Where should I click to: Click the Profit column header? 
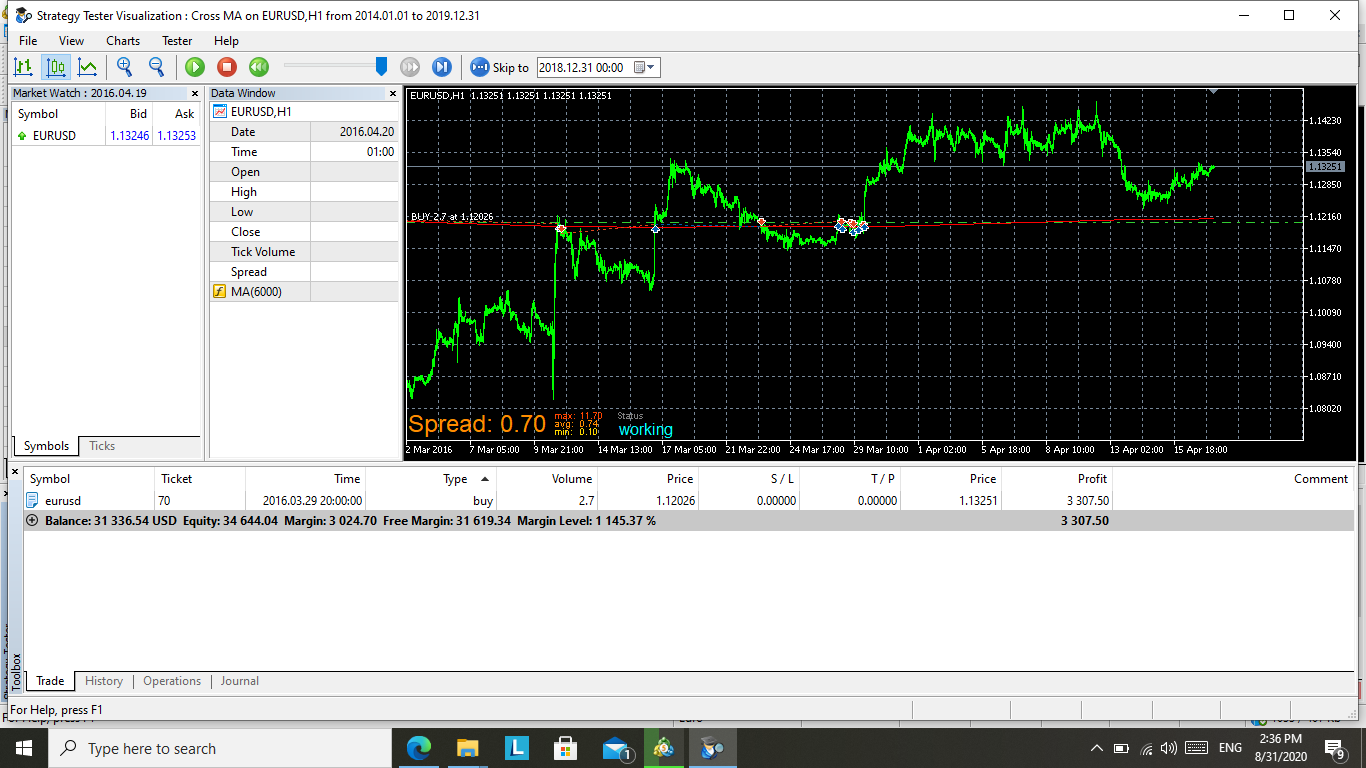click(1056, 479)
